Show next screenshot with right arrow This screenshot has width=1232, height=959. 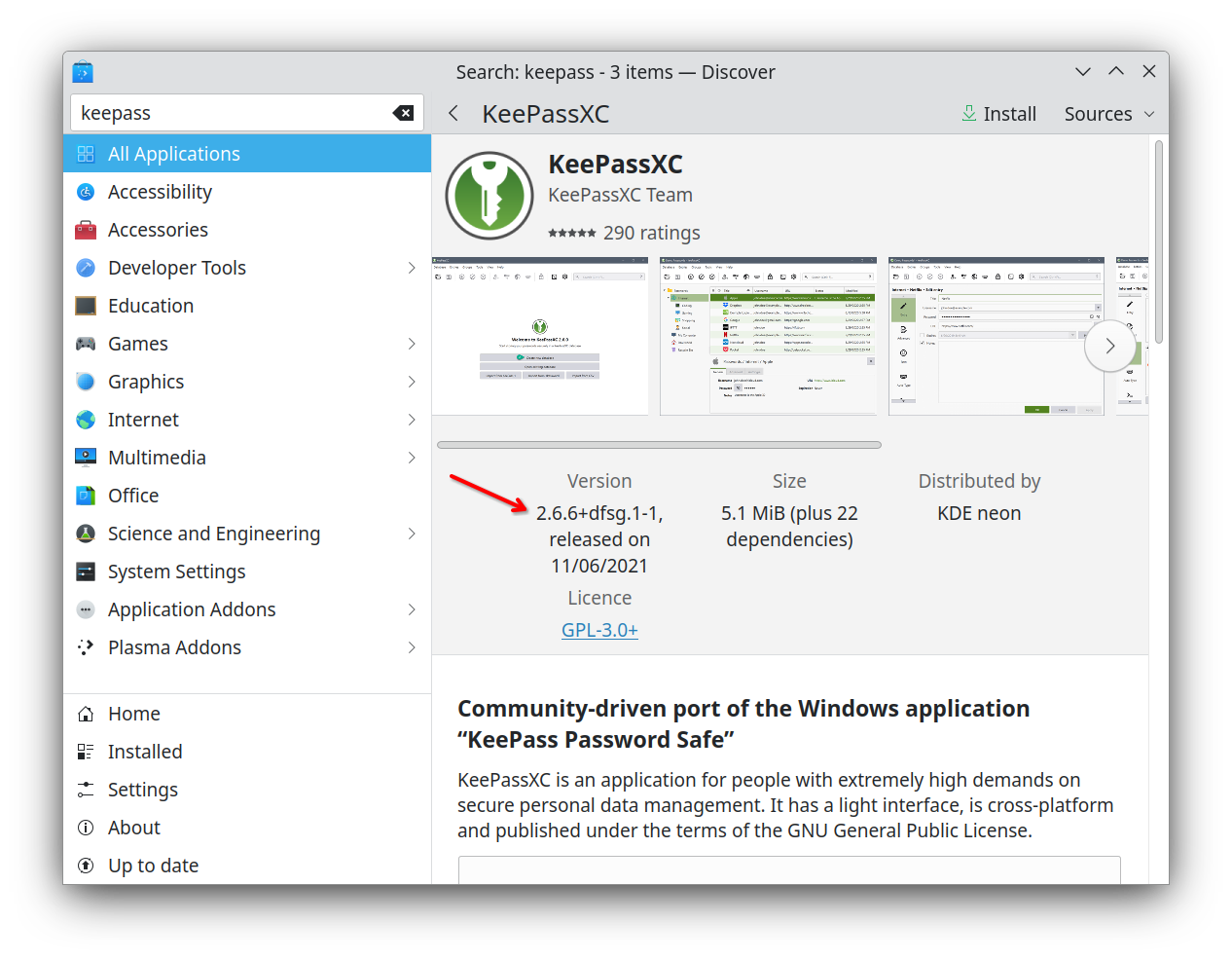[1109, 347]
